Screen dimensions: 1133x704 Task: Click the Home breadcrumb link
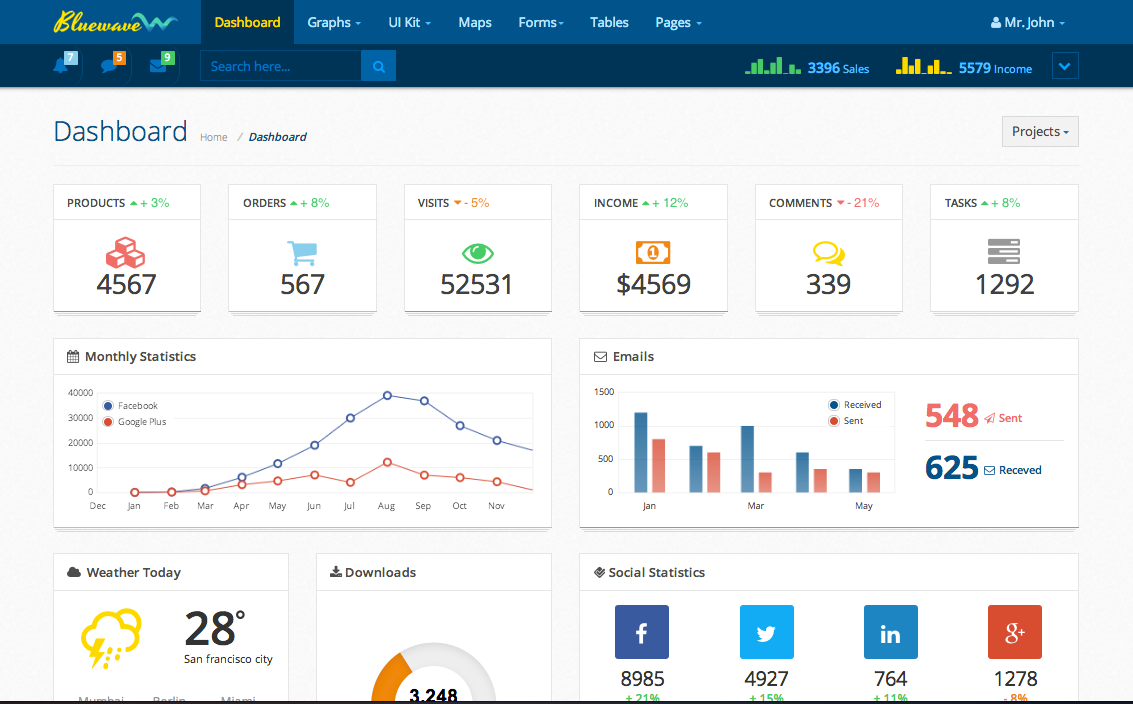pyautogui.click(x=214, y=137)
